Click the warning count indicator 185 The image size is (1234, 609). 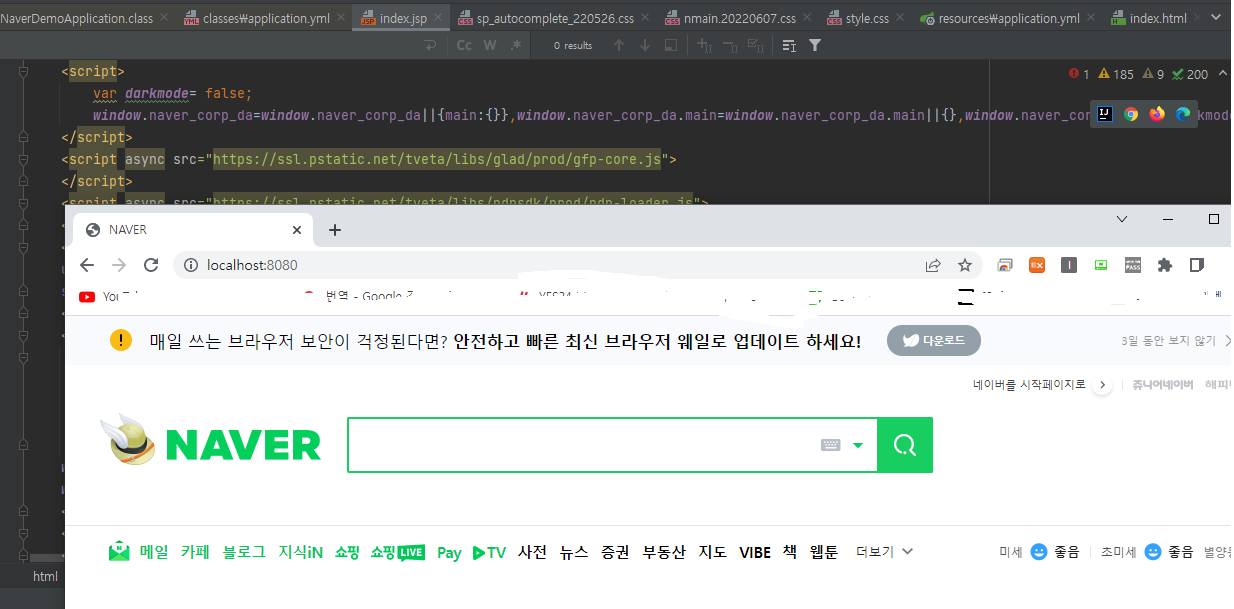(x=1116, y=74)
